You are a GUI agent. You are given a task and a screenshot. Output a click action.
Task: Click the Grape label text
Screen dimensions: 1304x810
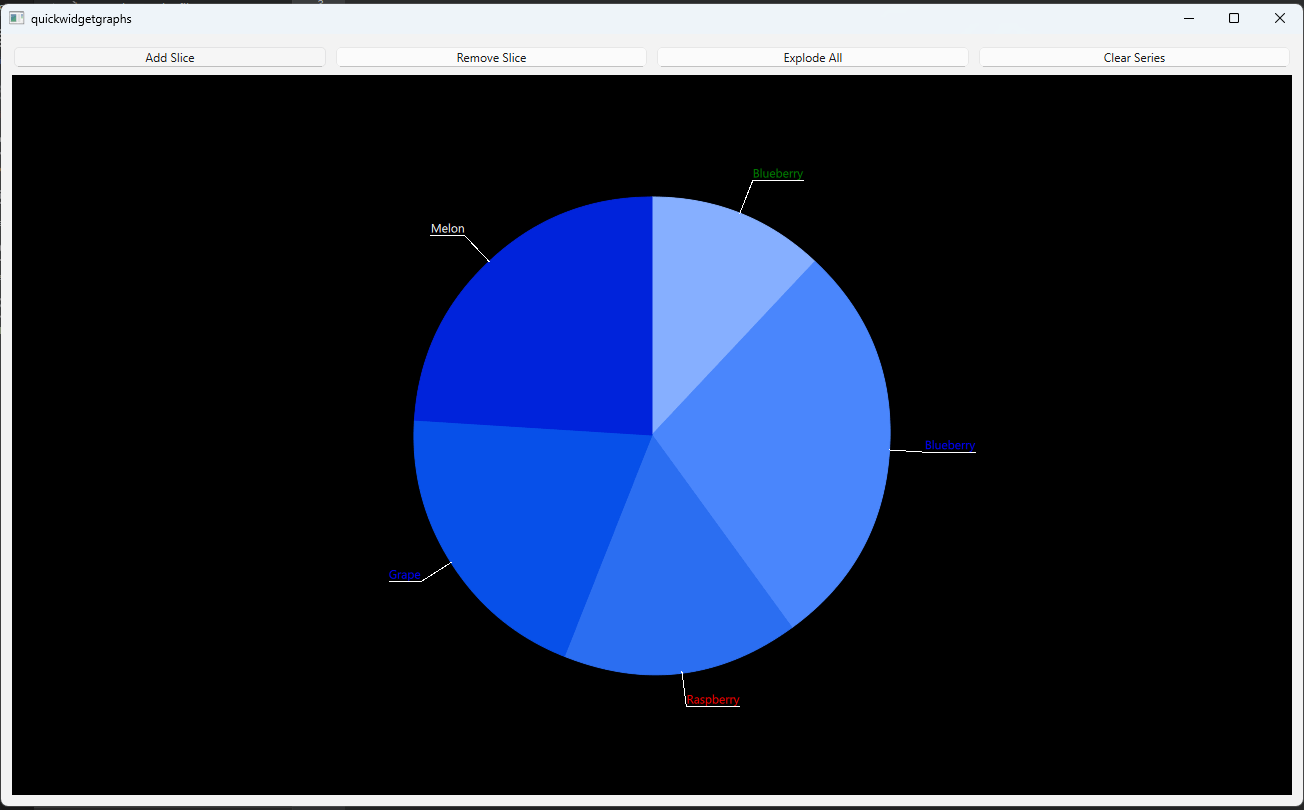(404, 575)
